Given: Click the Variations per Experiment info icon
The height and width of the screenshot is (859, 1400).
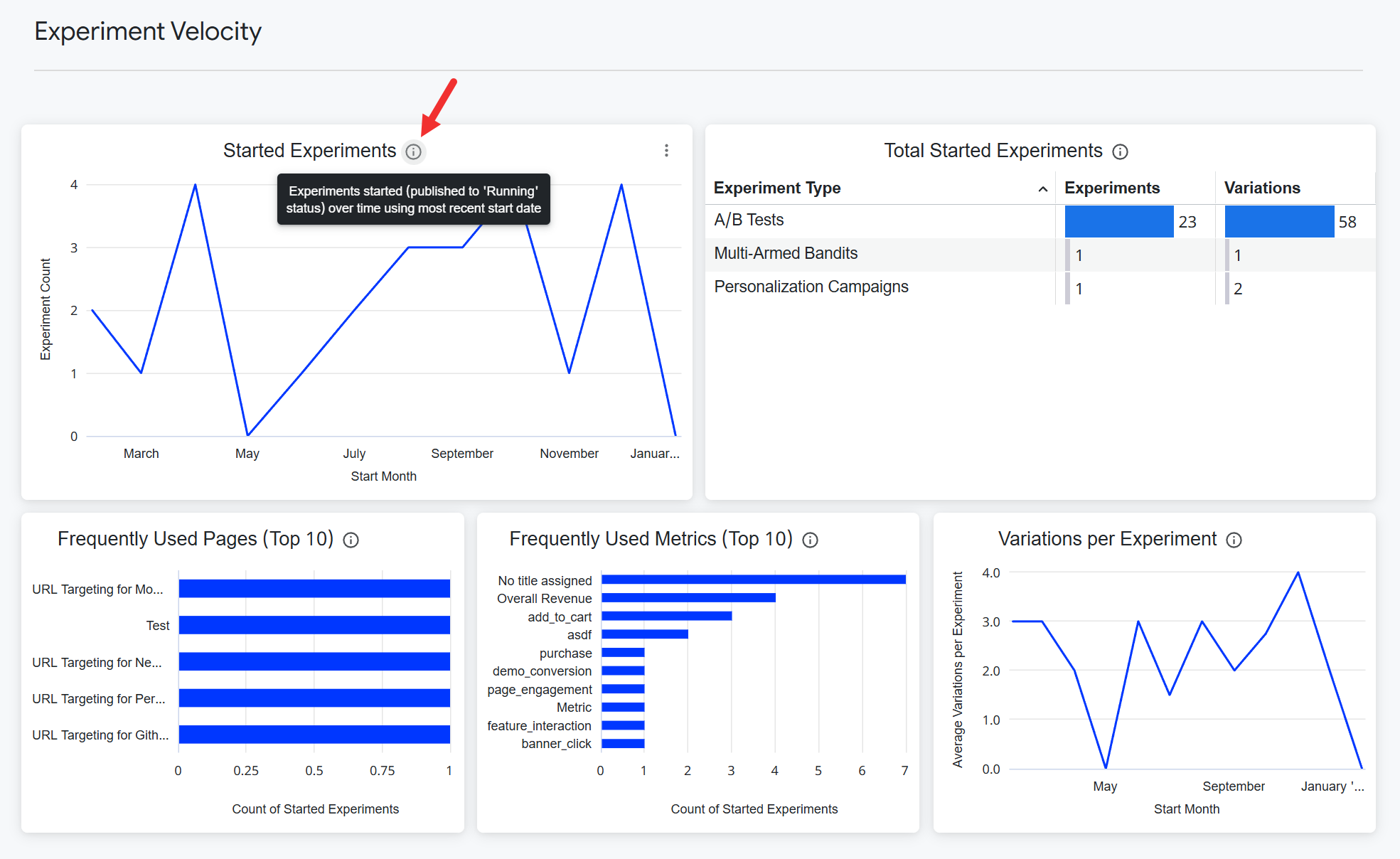Looking at the screenshot, I should coord(1234,540).
